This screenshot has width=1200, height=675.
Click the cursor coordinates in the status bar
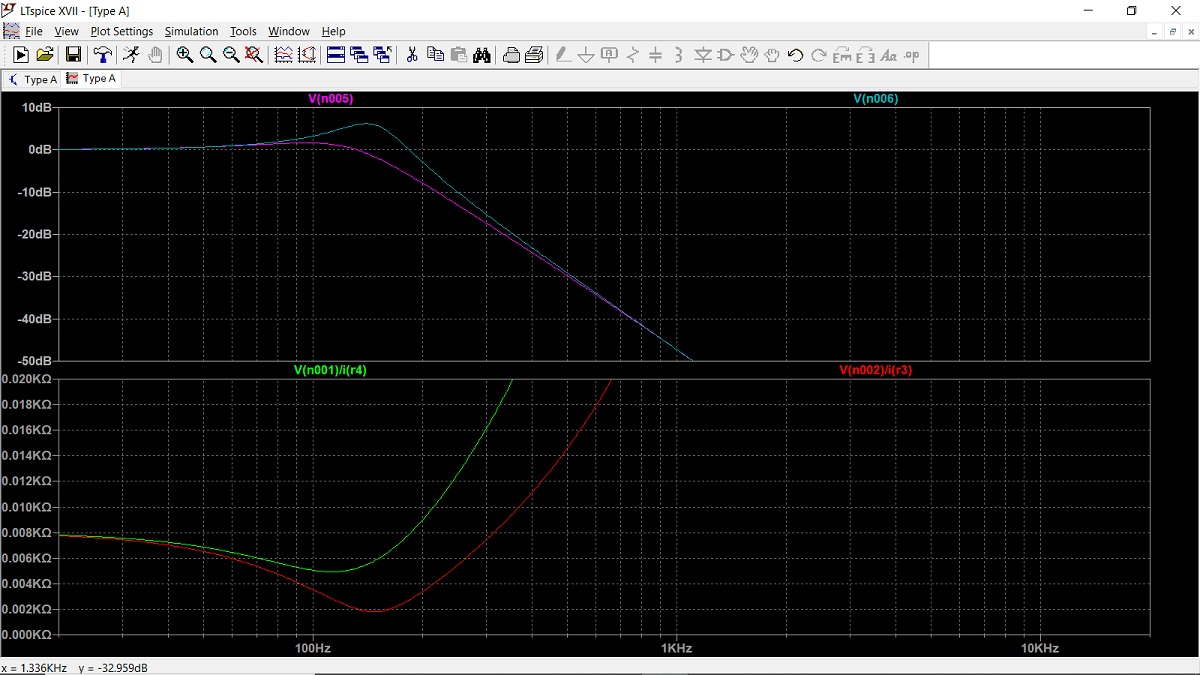click(x=76, y=667)
